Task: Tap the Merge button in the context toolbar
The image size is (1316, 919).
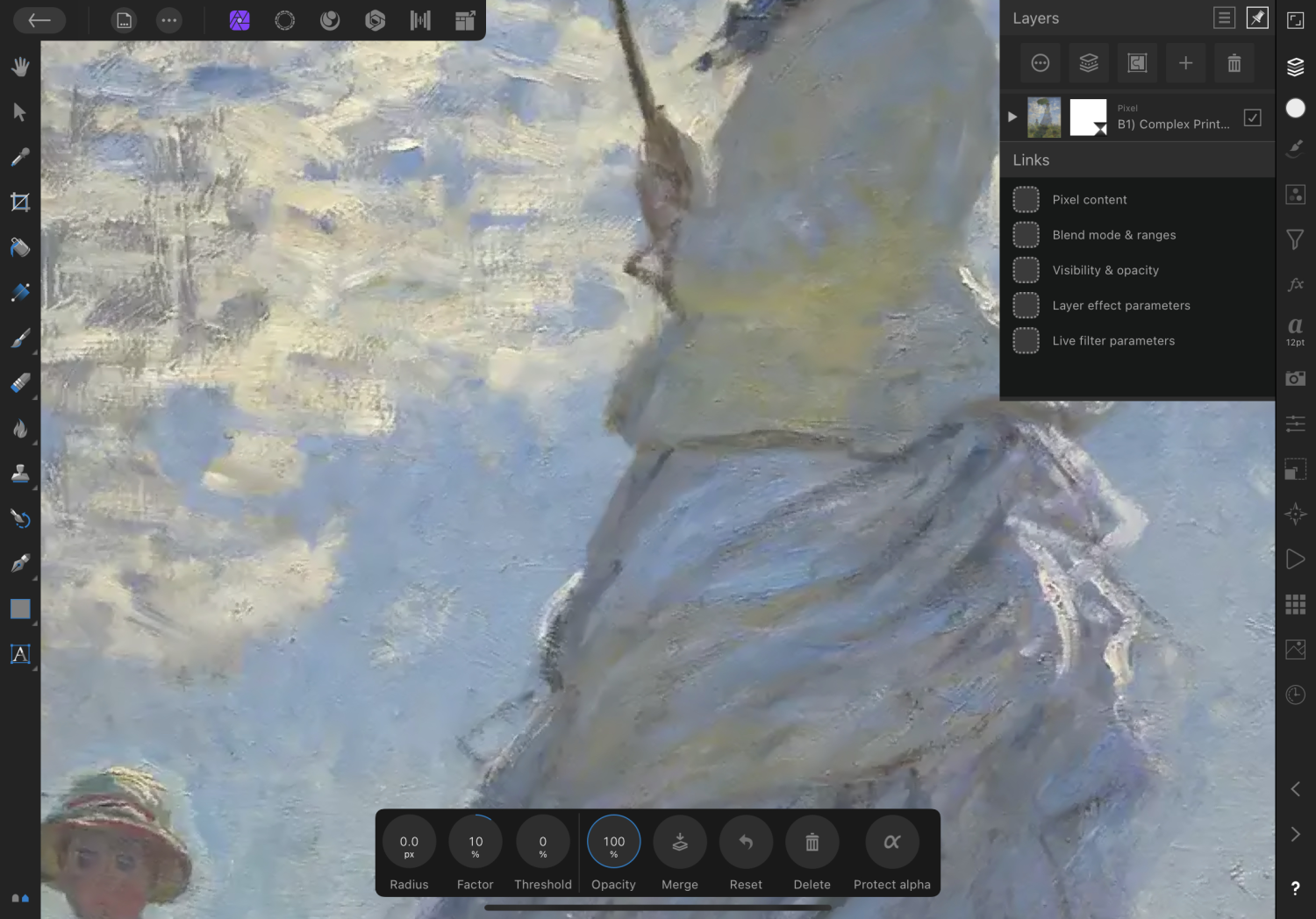Action: 679,842
